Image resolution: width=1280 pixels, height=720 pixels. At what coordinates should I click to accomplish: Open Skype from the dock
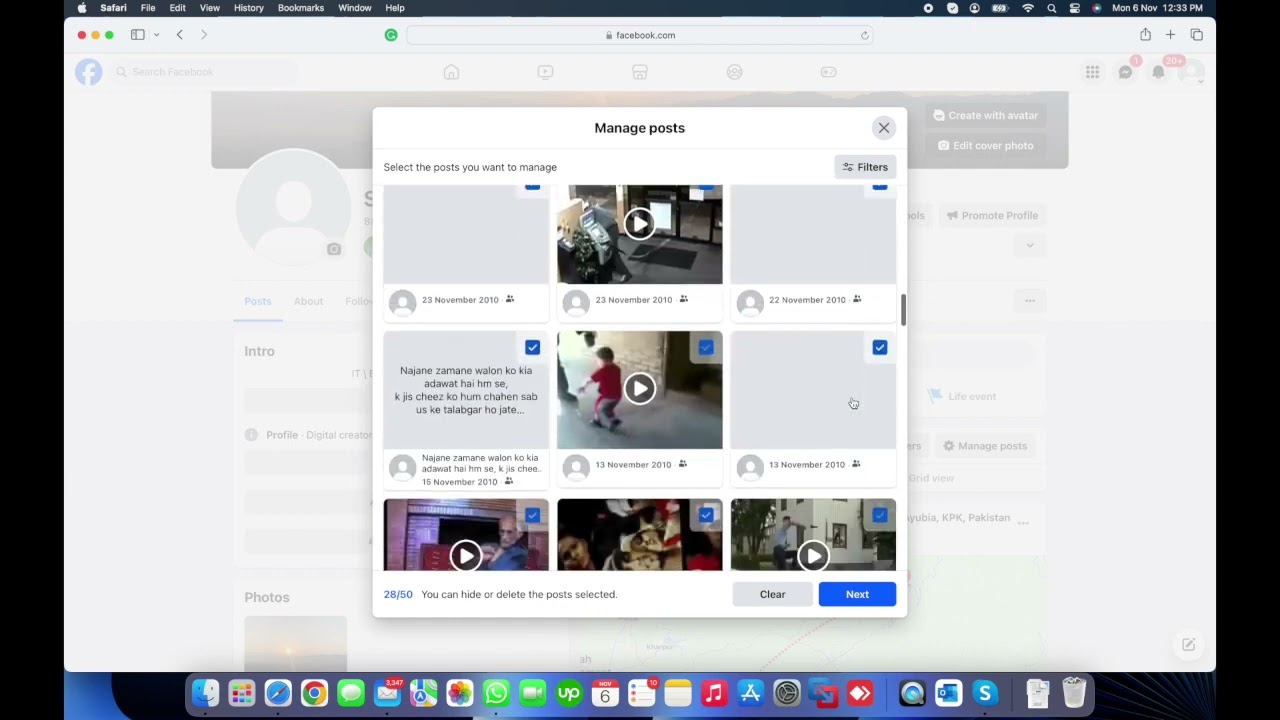coord(985,693)
